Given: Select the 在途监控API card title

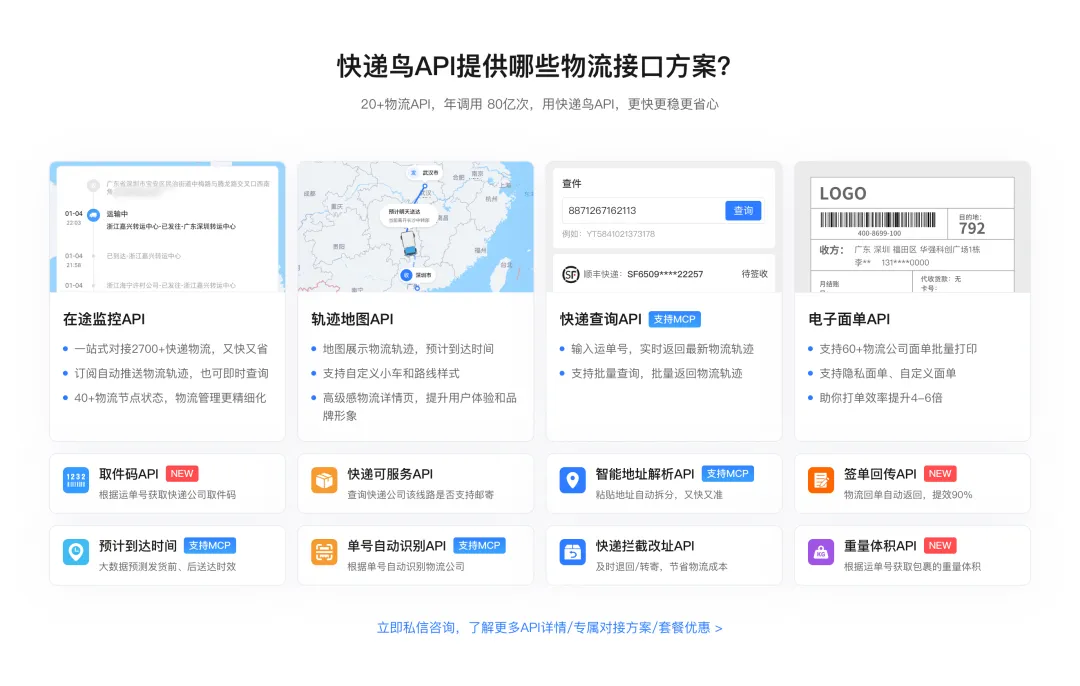Looking at the screenshot, I should pos(104,319).
